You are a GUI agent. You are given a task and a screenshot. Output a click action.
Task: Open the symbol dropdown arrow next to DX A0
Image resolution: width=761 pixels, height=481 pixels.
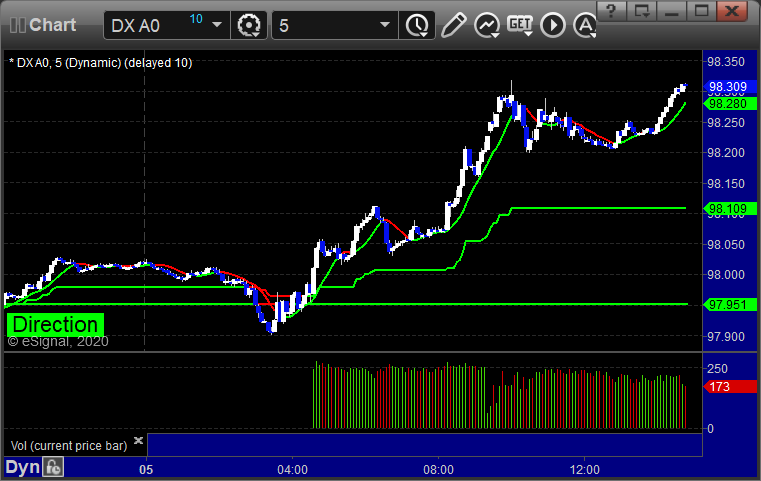pyautogui.click(x=217, y=25)
